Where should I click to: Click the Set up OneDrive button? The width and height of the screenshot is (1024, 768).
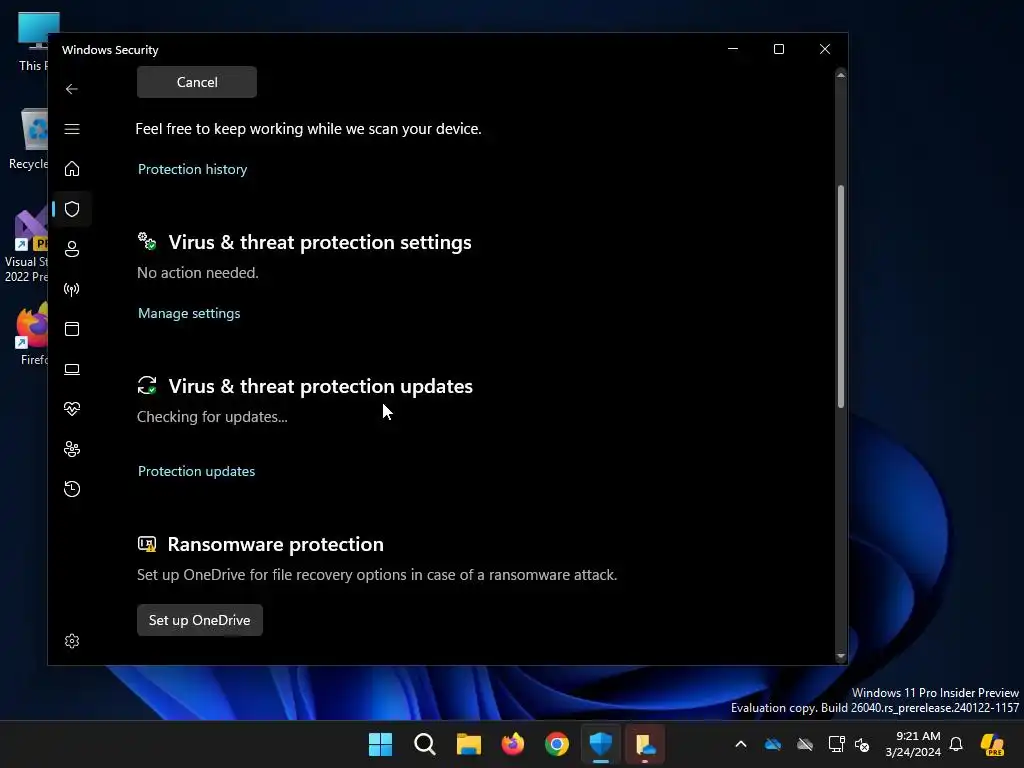coord(200,620)
